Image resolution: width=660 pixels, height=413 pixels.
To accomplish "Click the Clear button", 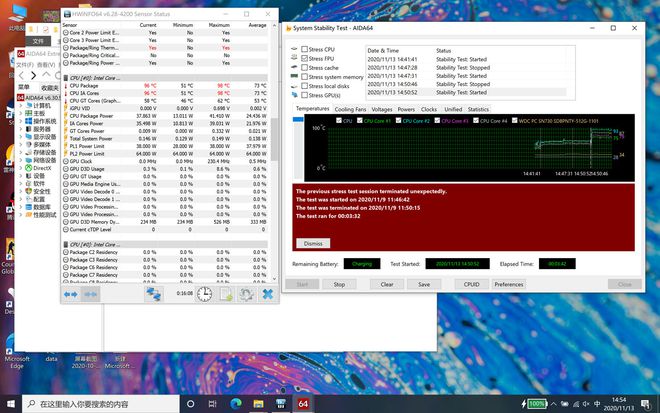I will 387,284.
